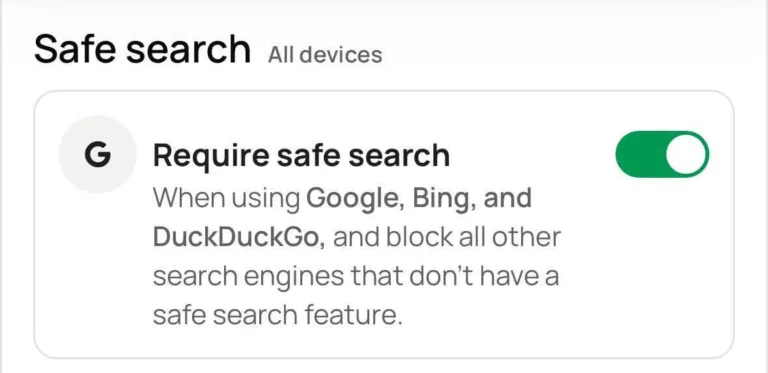
Task: Click the line search engines that don't have a
Action: (x=356, y=277)
